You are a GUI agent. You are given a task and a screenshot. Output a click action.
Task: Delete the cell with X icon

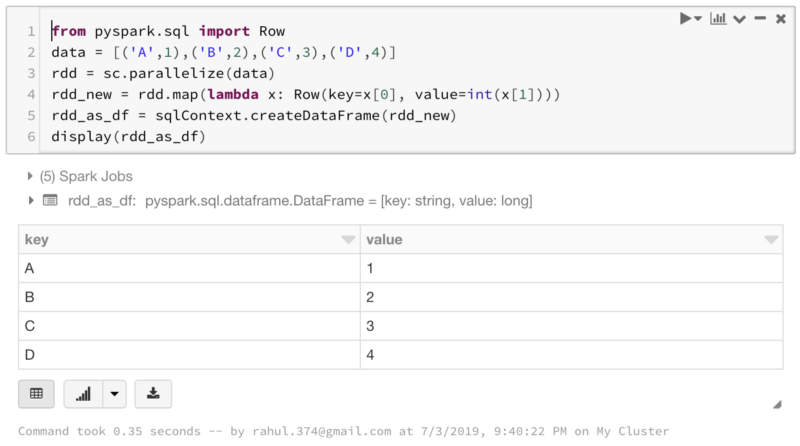(781, 19)
